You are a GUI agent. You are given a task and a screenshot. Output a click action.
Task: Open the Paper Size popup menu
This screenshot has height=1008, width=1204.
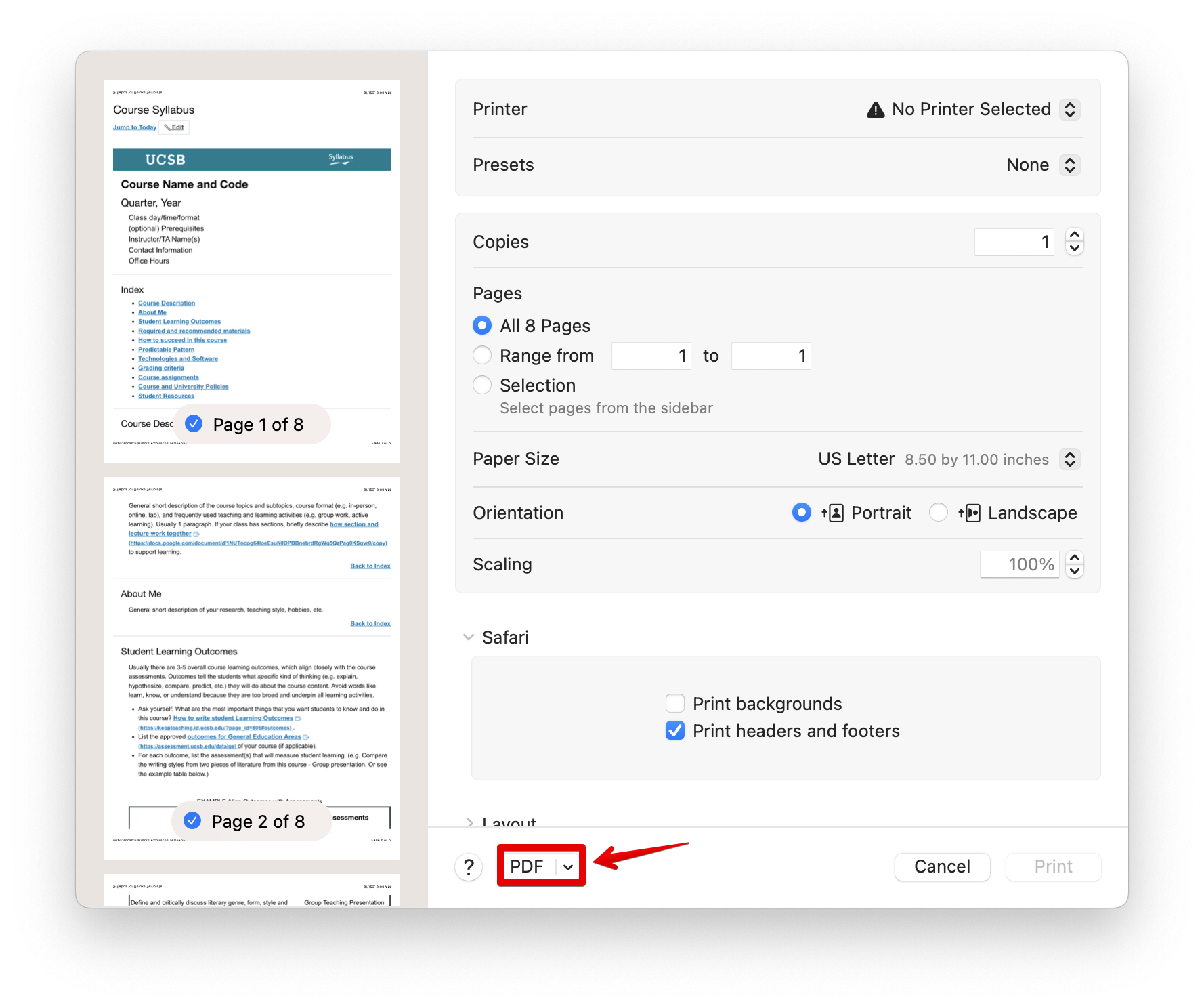(x=1070, y=459)
